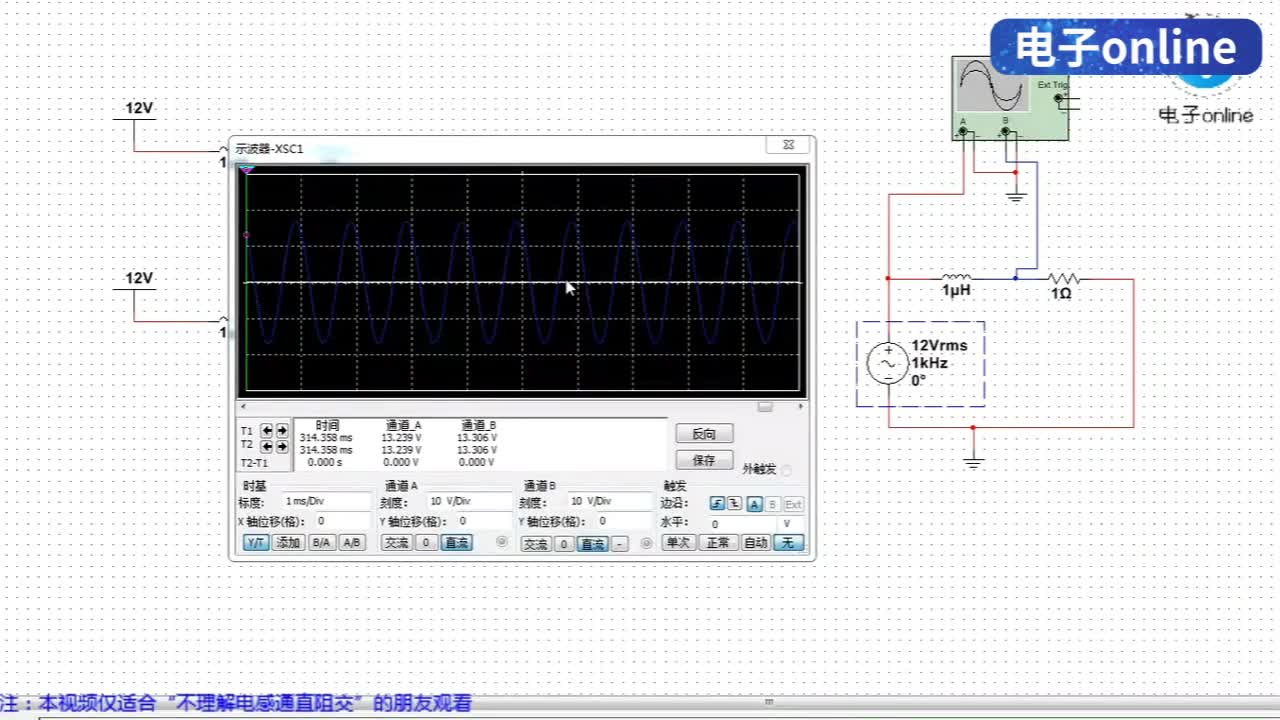Select rising edge trigger icon
Screen dimensions: 1280x720
(x=717, y=504)
